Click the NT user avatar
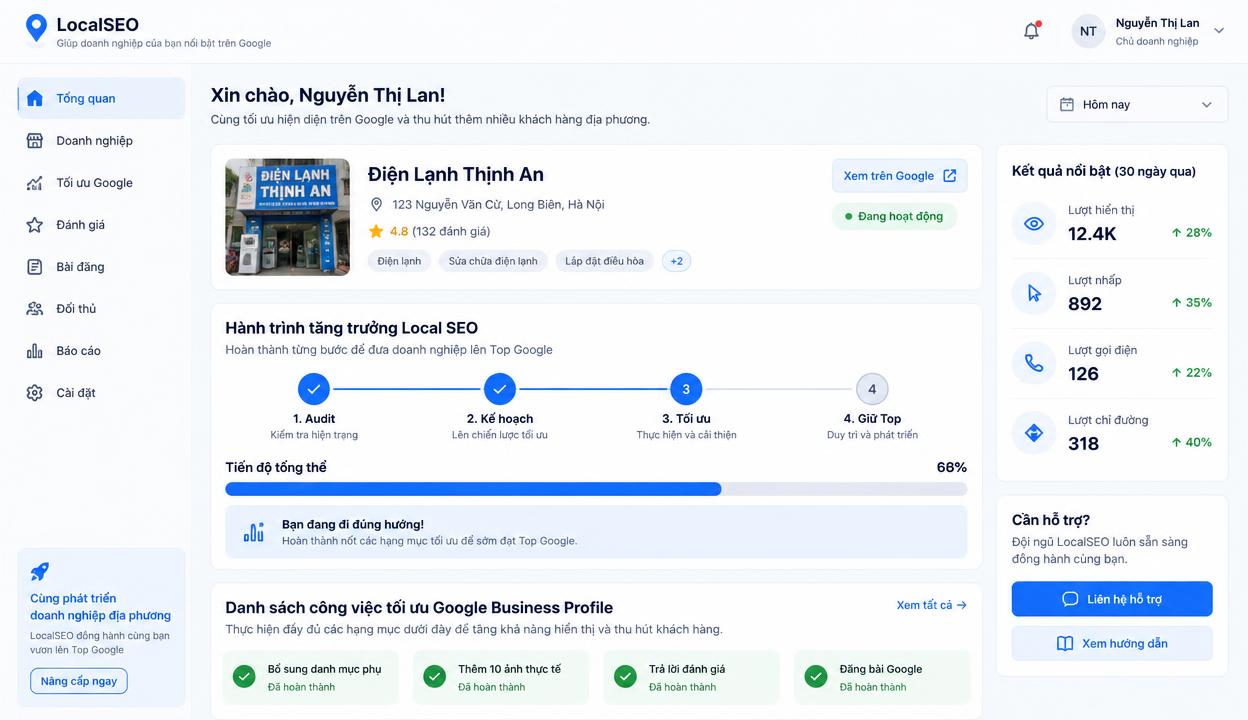Image resolution: width=1248 pixels, height=720 pixels. click(1088, 31)
